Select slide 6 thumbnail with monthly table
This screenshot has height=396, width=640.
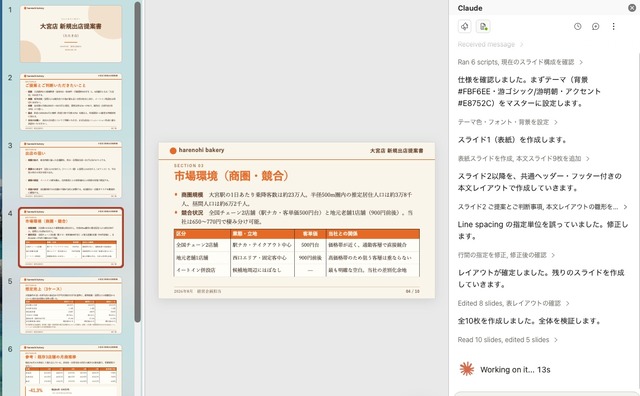71,370
